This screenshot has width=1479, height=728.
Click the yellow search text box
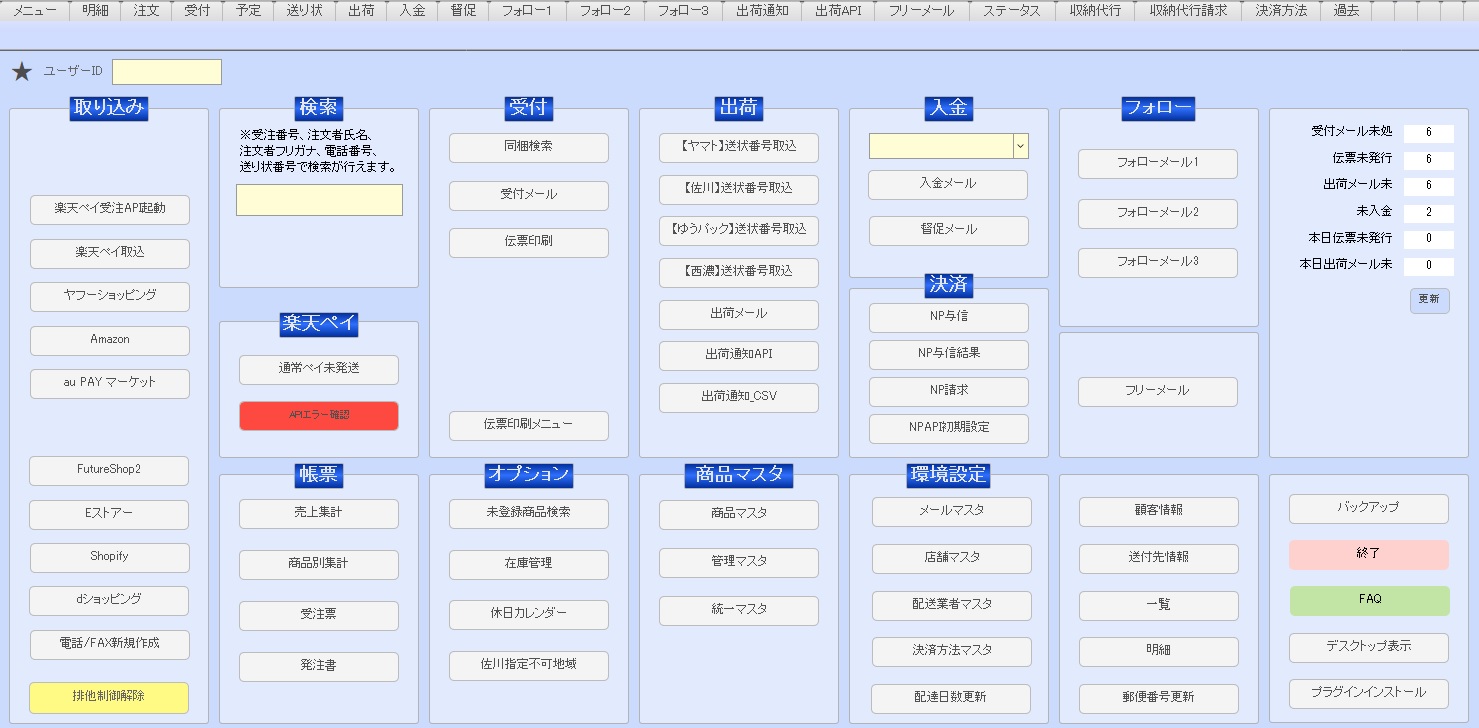[x=319, y=200]
